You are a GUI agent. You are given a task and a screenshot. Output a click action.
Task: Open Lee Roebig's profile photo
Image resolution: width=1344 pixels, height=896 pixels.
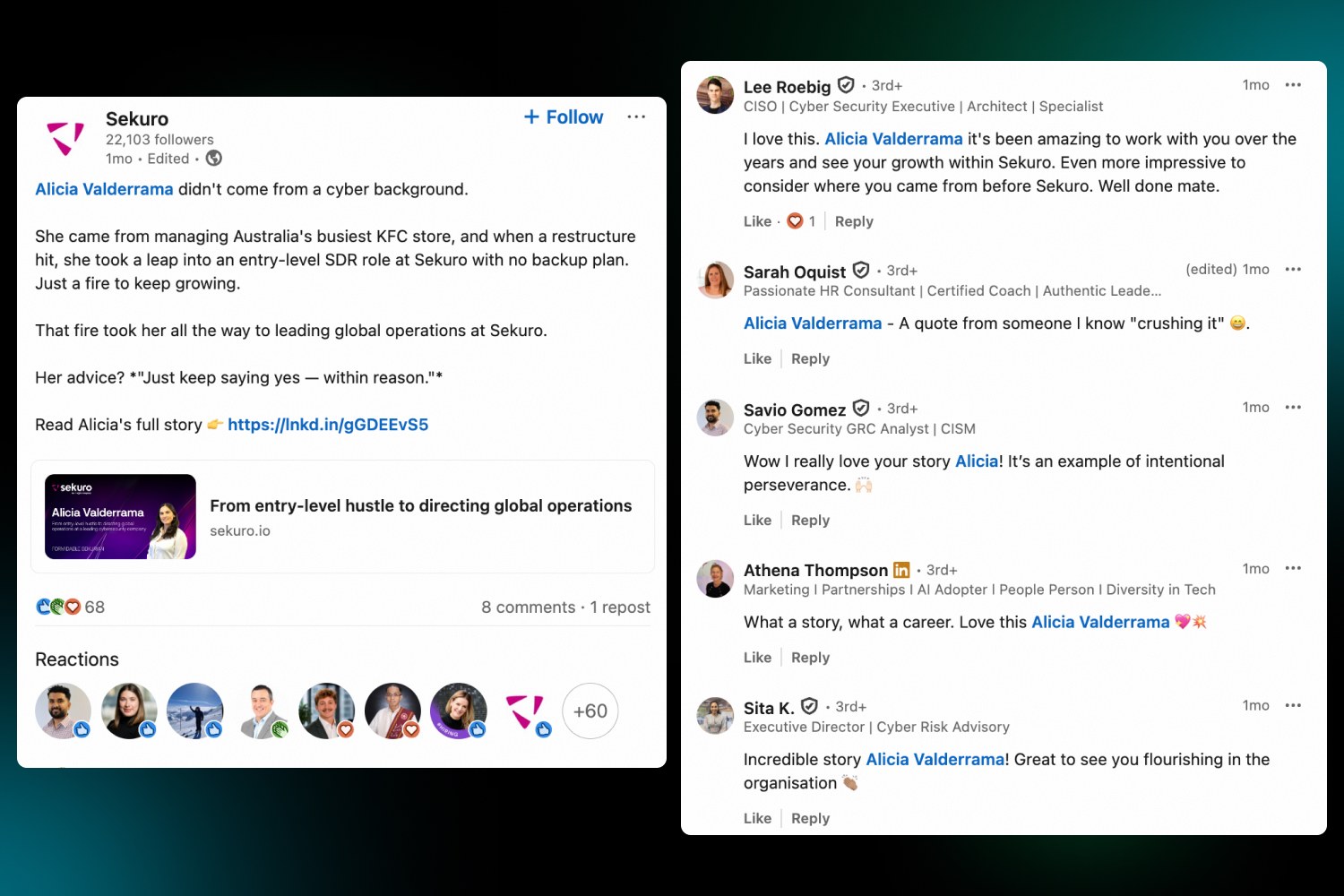(x=715, y=95)
